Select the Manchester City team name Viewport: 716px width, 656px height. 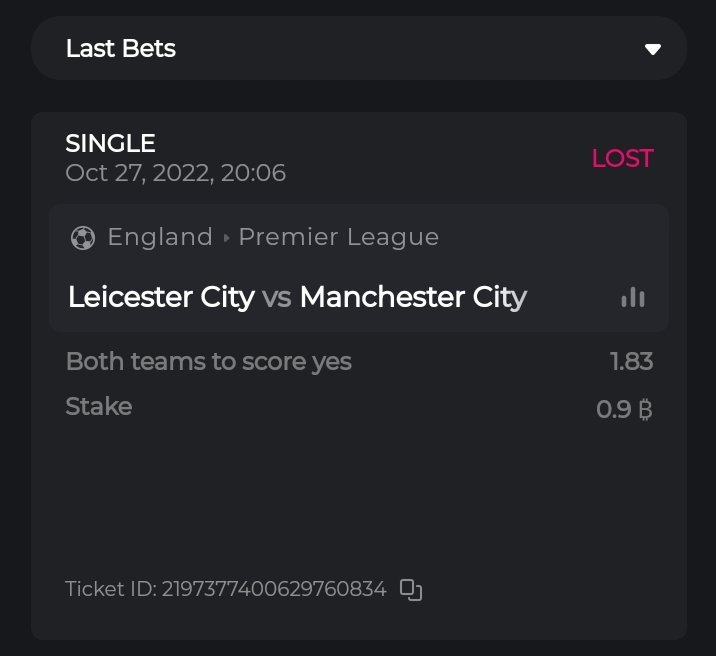click(x=413, y=297)
